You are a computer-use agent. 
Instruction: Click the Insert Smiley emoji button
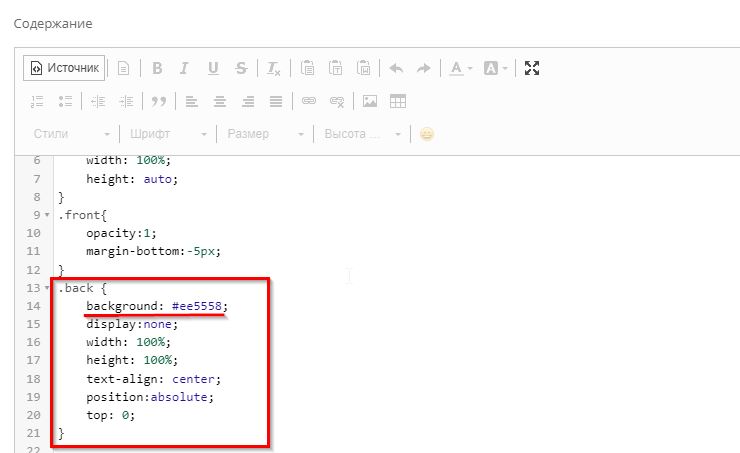[x=427, y=134]
